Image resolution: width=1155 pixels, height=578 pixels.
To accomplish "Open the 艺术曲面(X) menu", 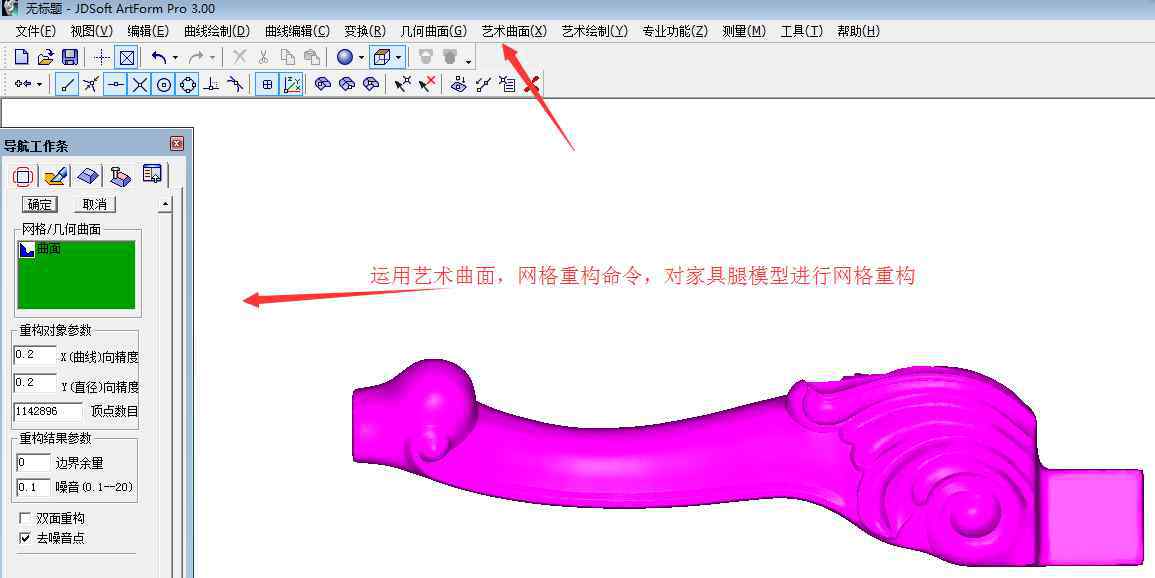I will click(x=514, y=31).
